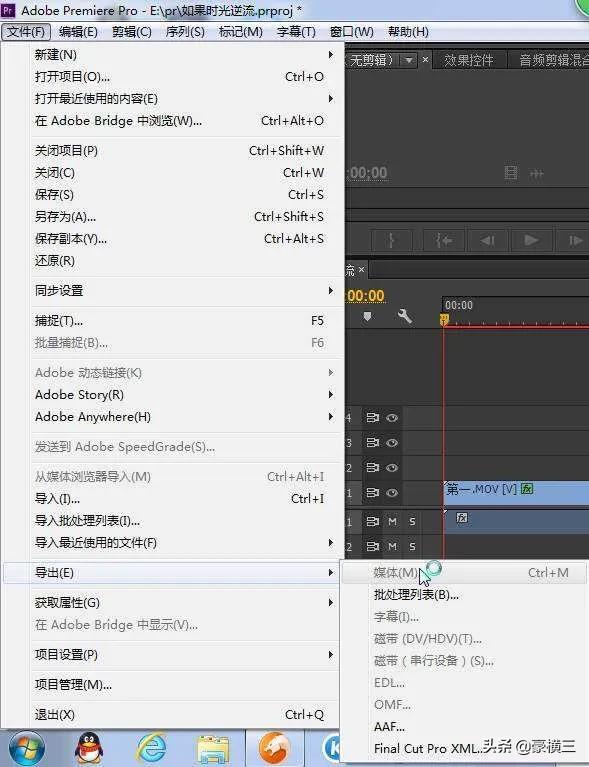Open the 序列(S) menu

pos(185,32)
